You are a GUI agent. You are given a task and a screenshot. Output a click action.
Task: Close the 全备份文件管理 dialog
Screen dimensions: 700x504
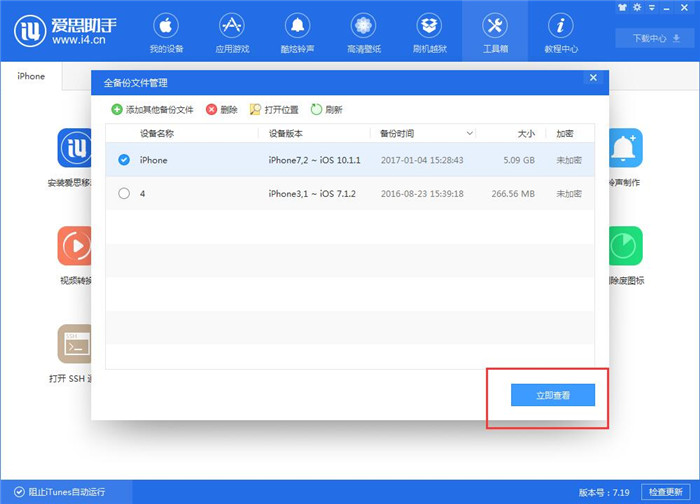[593, 78]
